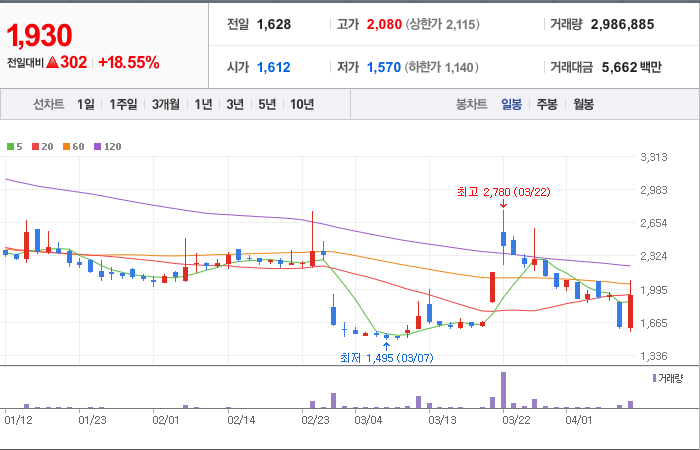The image size is (700, 450).
Task: Click the 1,665 price axis label
Action: [654, 323]
